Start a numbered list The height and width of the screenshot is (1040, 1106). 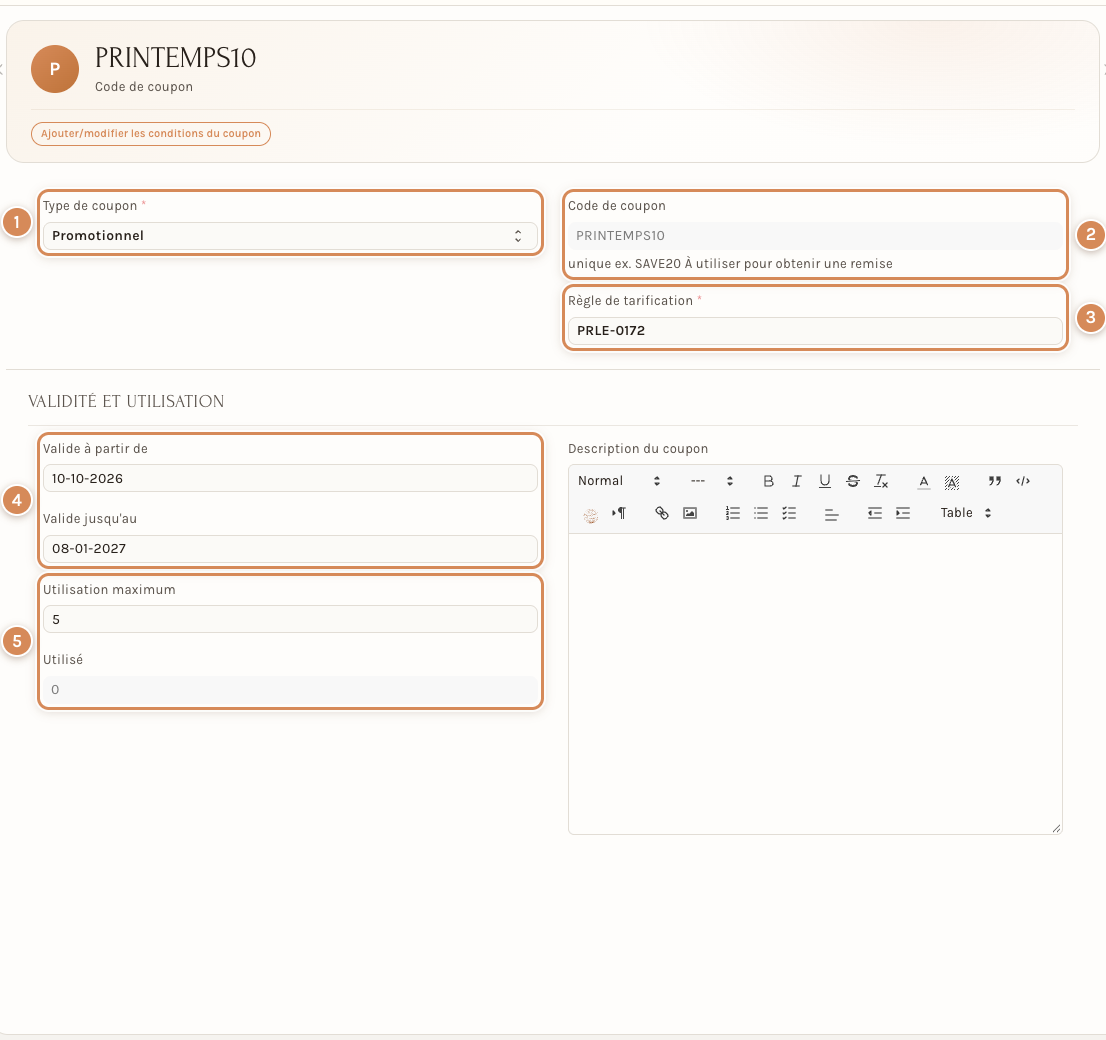tap(733, 513)
